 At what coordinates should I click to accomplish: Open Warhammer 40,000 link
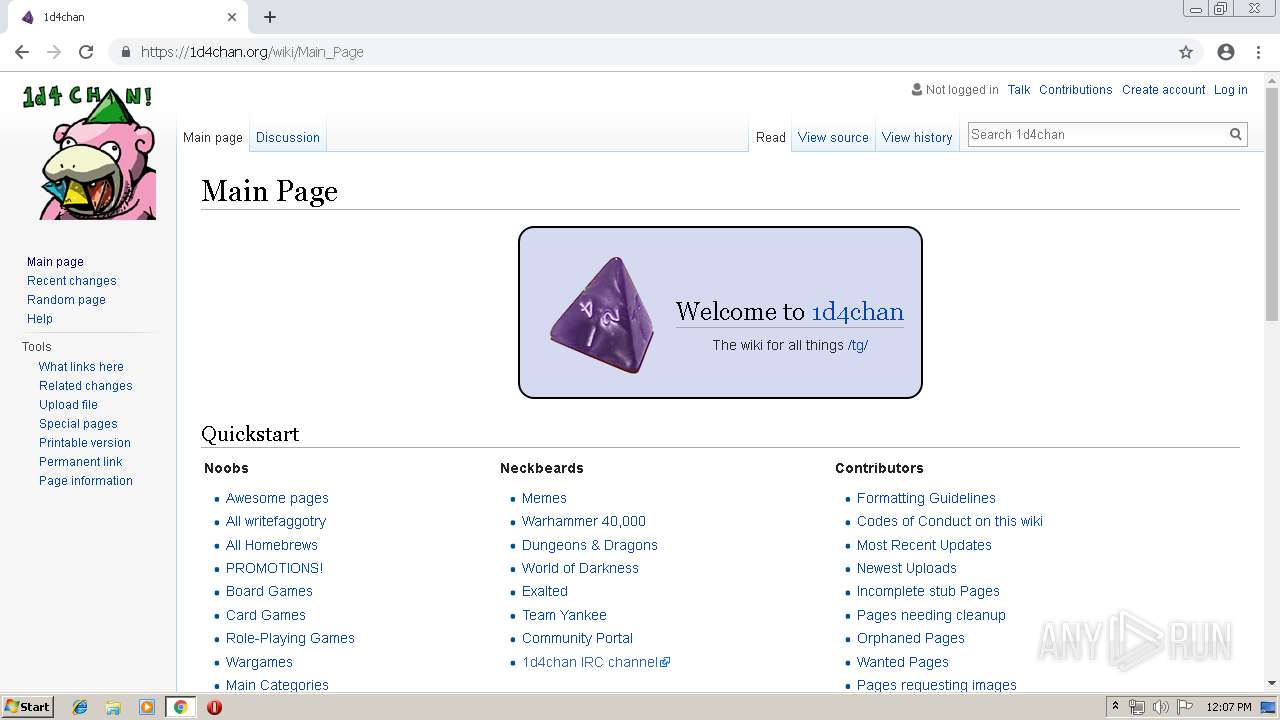[x=584, y=521]
